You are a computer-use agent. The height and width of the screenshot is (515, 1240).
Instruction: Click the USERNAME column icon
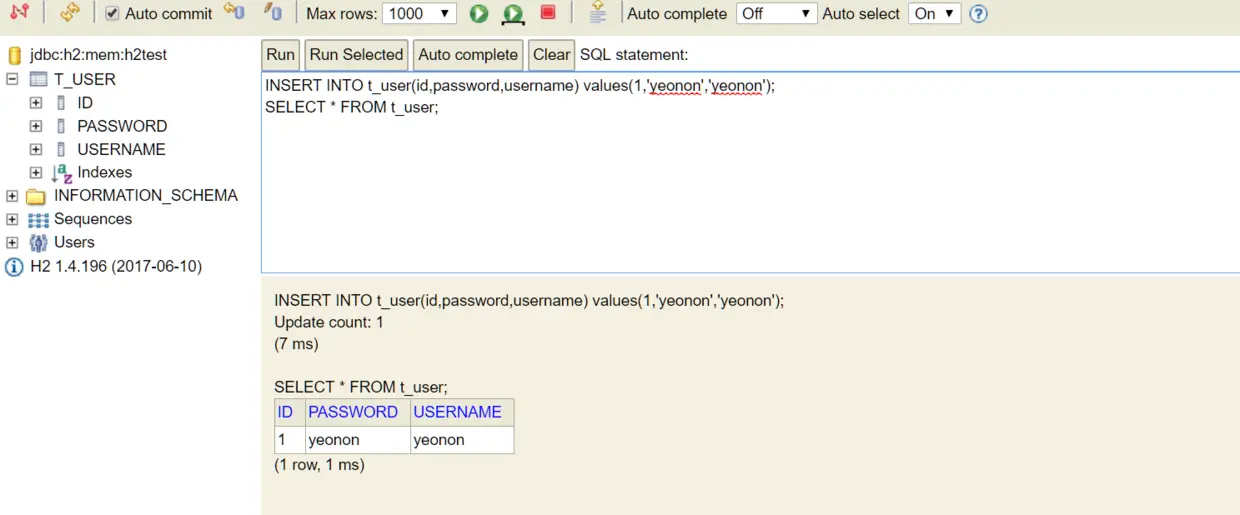coord(61,149)
